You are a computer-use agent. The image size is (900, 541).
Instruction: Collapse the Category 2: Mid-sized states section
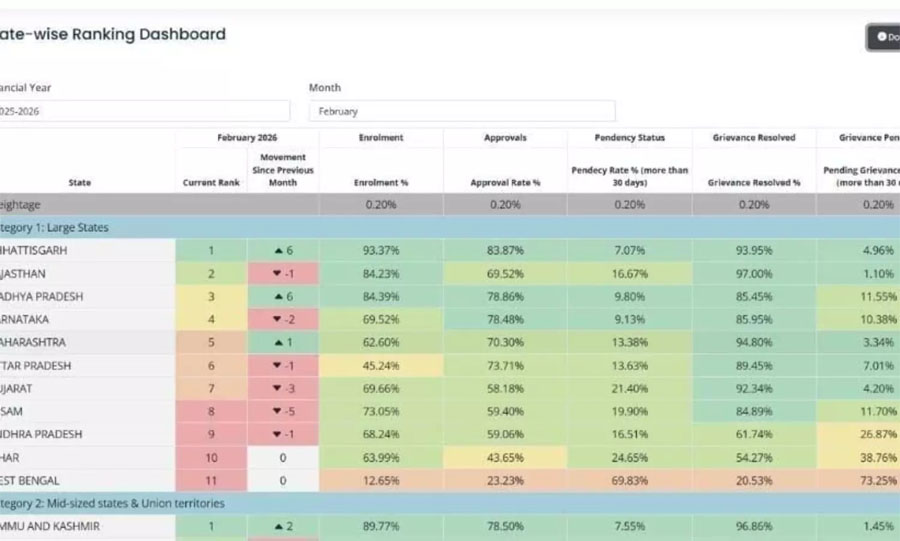click(110, 503)
